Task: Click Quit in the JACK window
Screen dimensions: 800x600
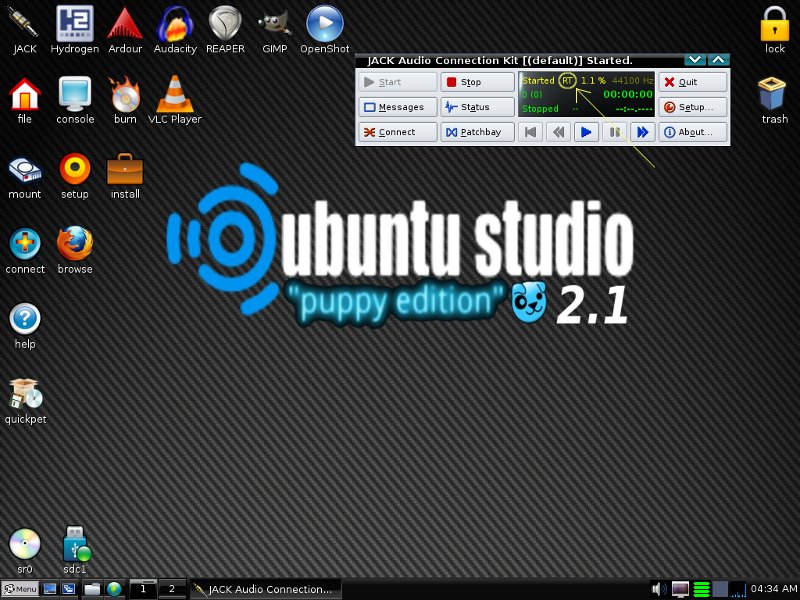Action: click(693, 82)
